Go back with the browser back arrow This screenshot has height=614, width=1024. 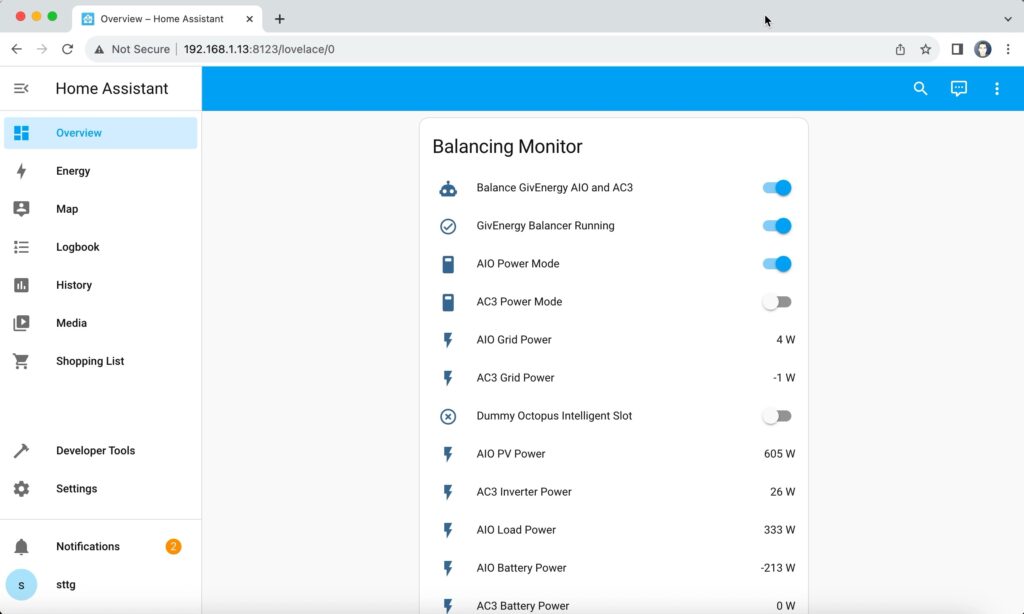point(16,49)
